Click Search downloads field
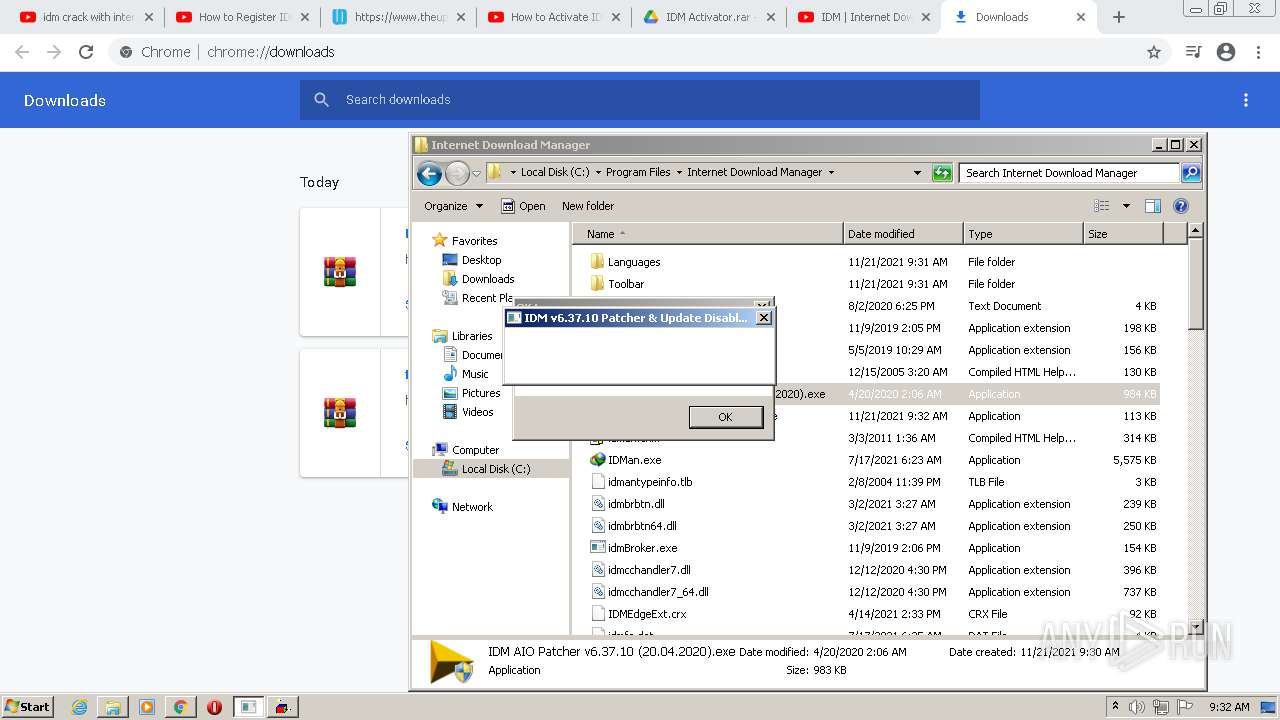 click(x=640, y=100)
